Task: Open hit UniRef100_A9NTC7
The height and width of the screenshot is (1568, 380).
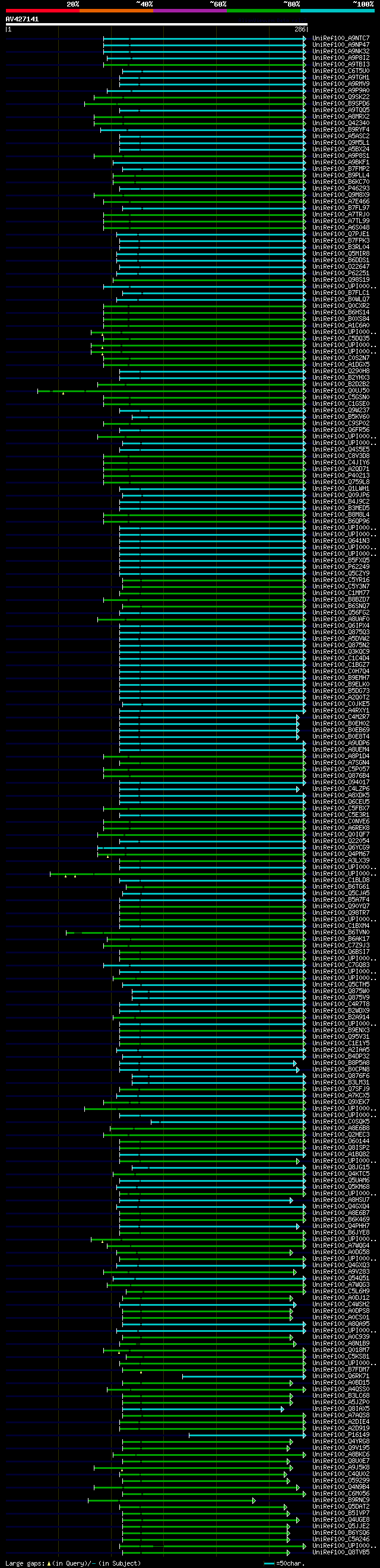Action: point(341,39)
